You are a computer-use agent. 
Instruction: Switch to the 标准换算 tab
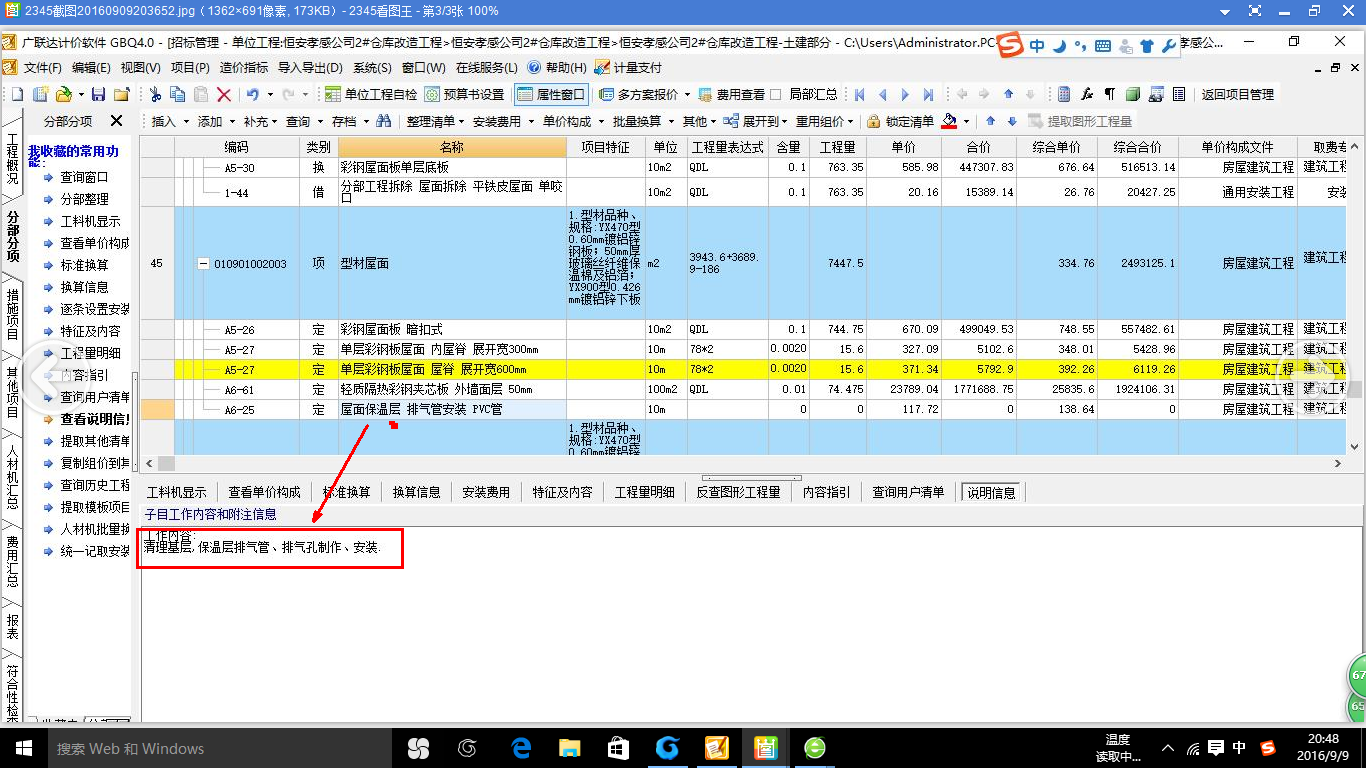[346, 492]
